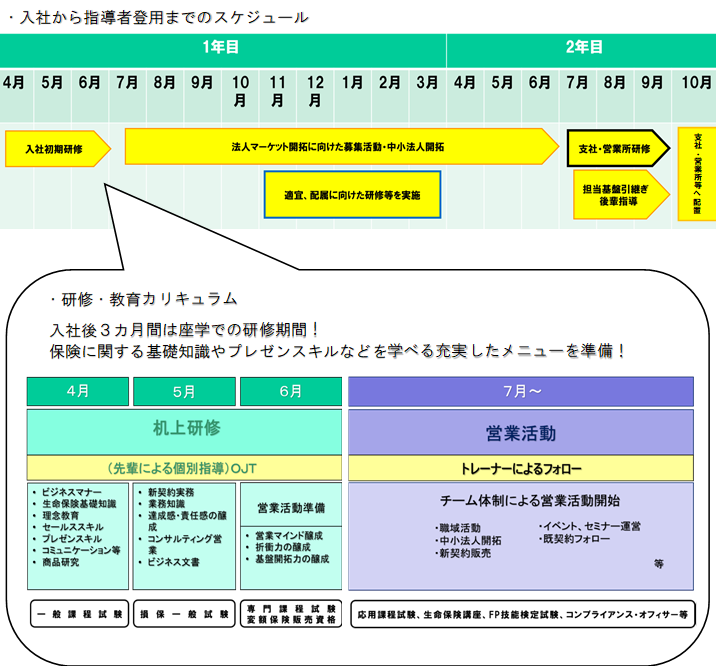Screen dimensions: 716x666
Task: Click the 担当基盤引継ぎ 後輩指導 arrow
Action: click(x=618, y=194)
